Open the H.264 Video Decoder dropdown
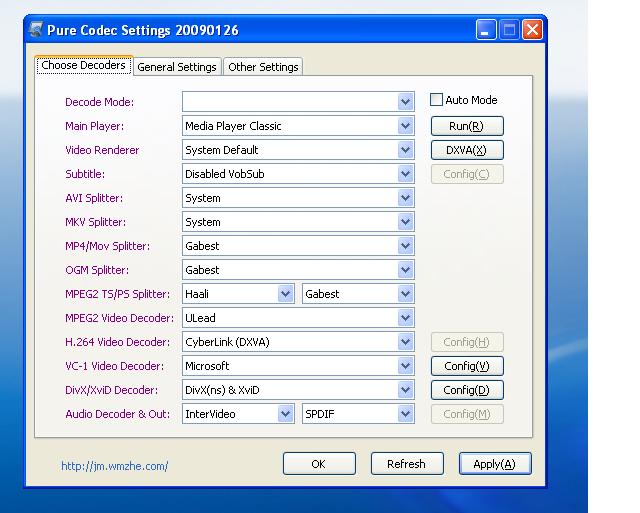This screenshot has height=513, width=640. 298,342
